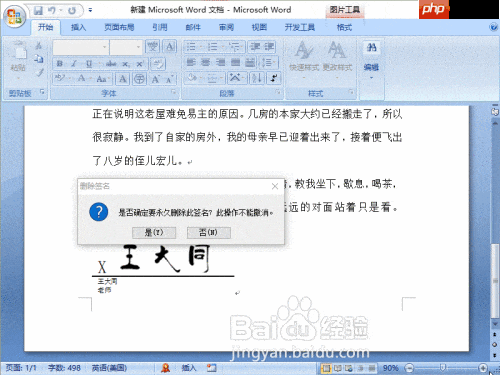Click the character shading A icon

coord(123,79)
